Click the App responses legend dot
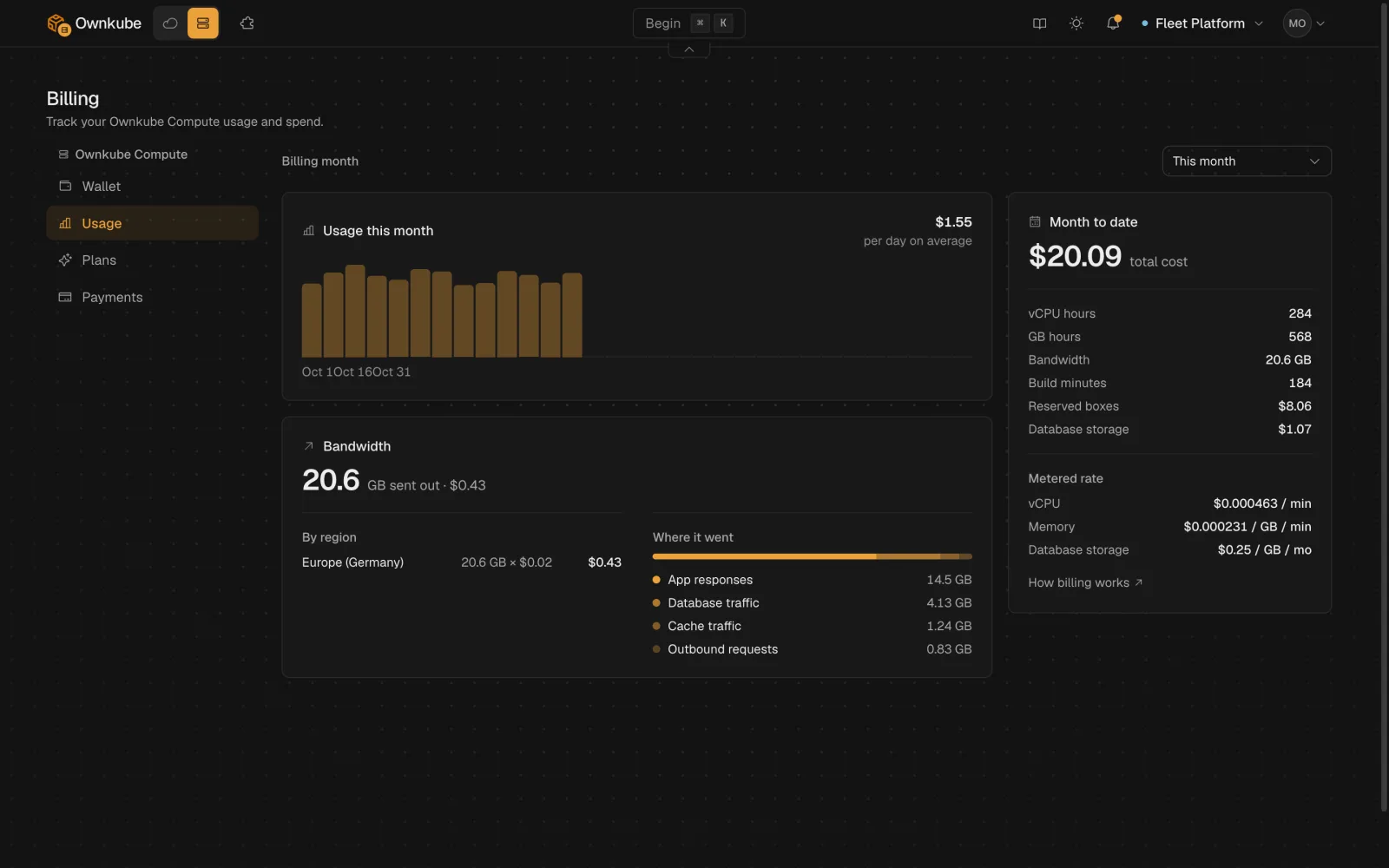 coord(656,580)
